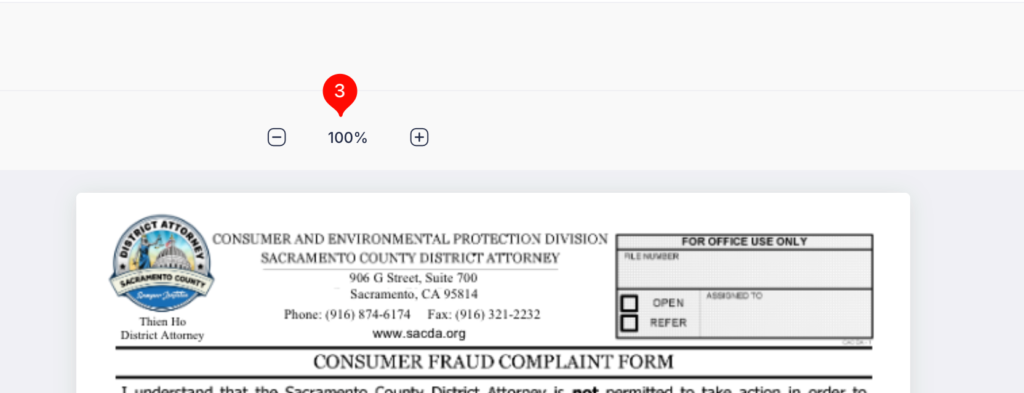This screenshot has width=1024, height=393.
Task: Click the Fax (916) 321-2232 number
Action: (484, 315)
